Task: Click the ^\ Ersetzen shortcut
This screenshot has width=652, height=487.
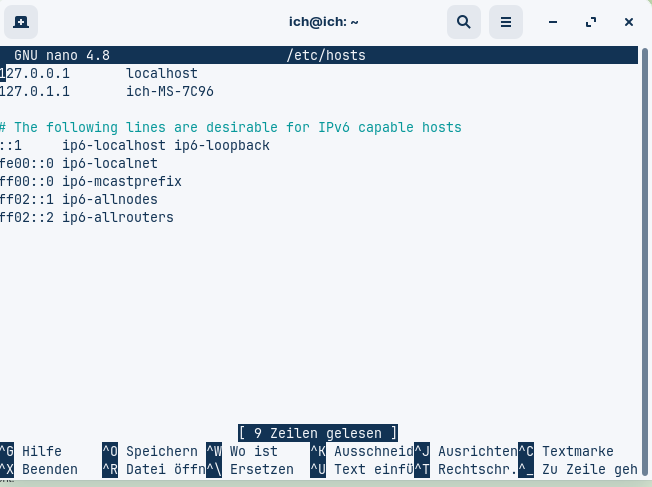Action: [x=250, y=469]
